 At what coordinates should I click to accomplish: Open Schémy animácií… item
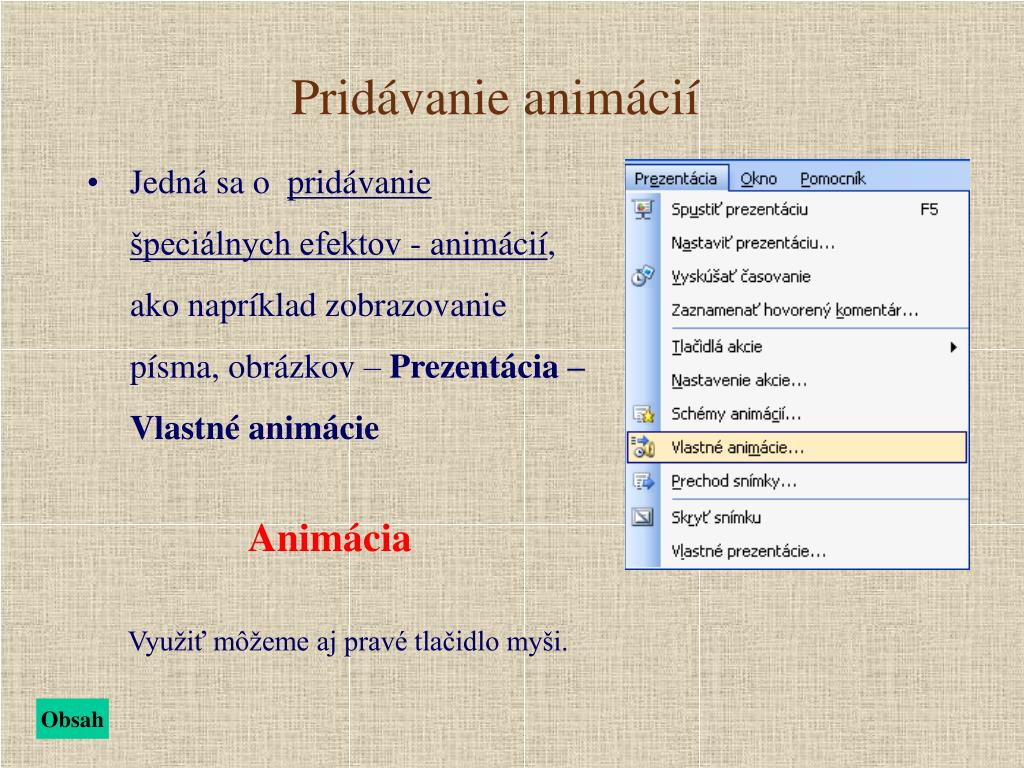pyautogui.click(x=797, y=414)
